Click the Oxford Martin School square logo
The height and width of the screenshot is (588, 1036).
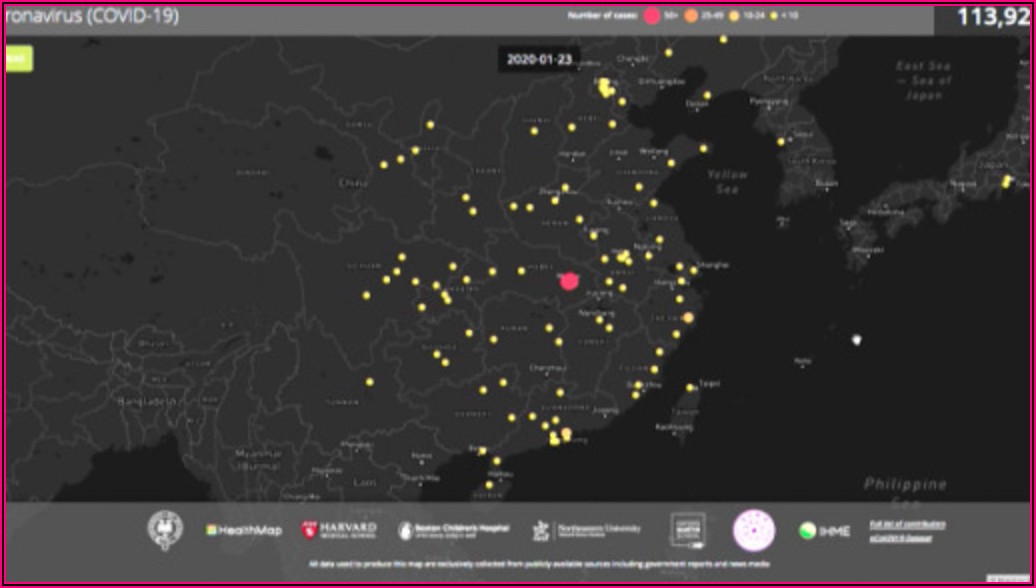[x=688, y=529]
